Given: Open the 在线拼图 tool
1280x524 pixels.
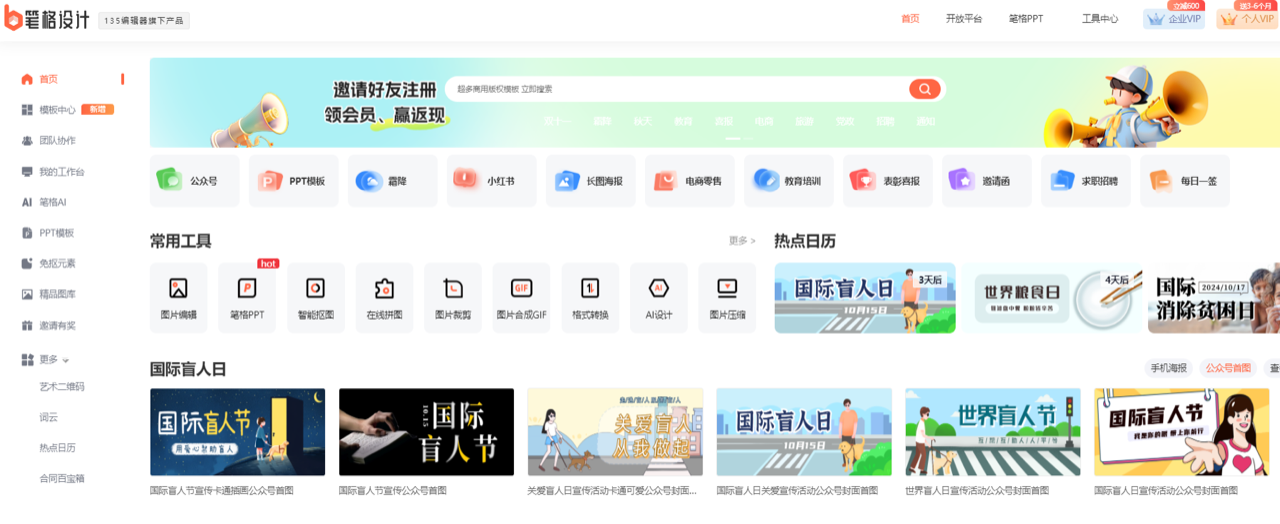Looking at the screenshot, I should point(384,298).
